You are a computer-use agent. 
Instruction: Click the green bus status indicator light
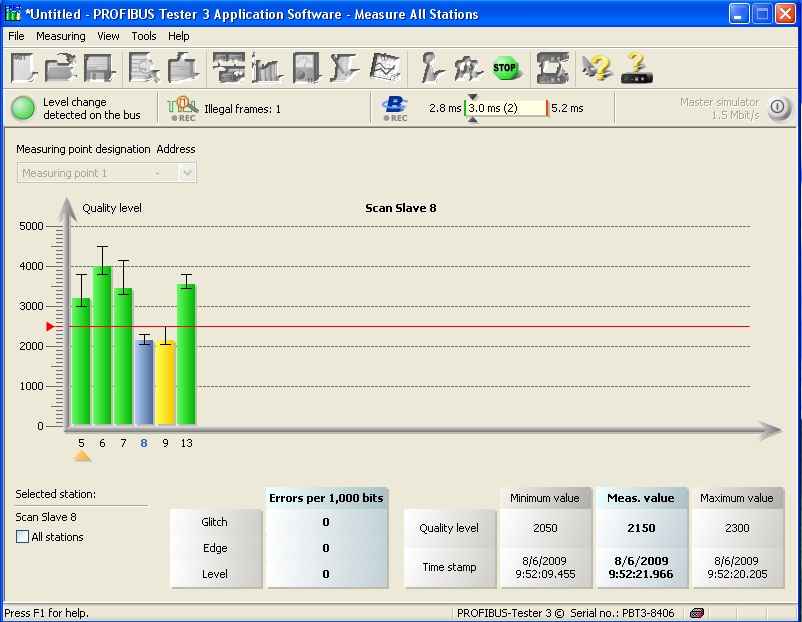point(23,108)
